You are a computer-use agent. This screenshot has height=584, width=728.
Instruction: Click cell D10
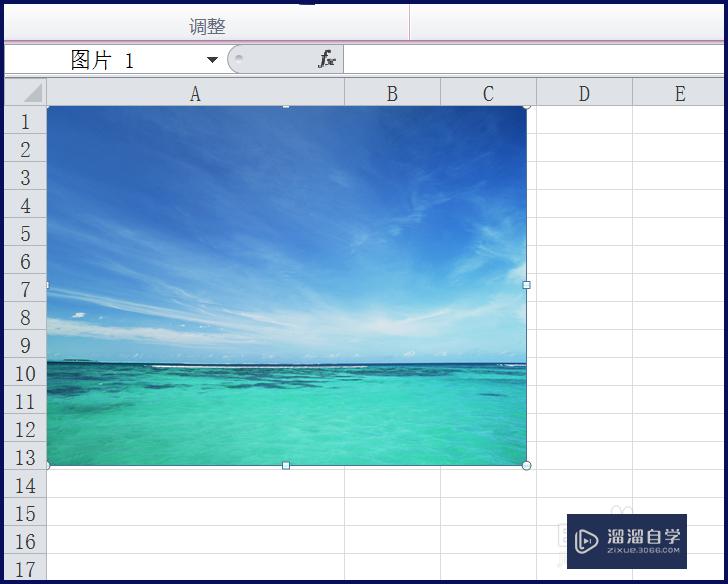(585, 372)
